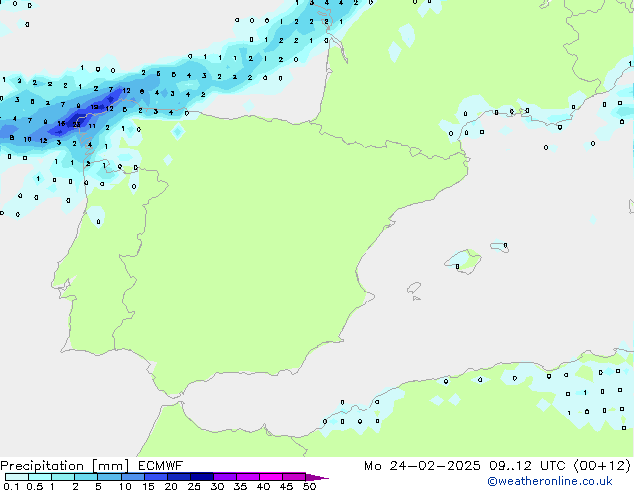Screen dimensions: 634x490
Task: Select the '09..12 UTC' time text
Action: 527,466
